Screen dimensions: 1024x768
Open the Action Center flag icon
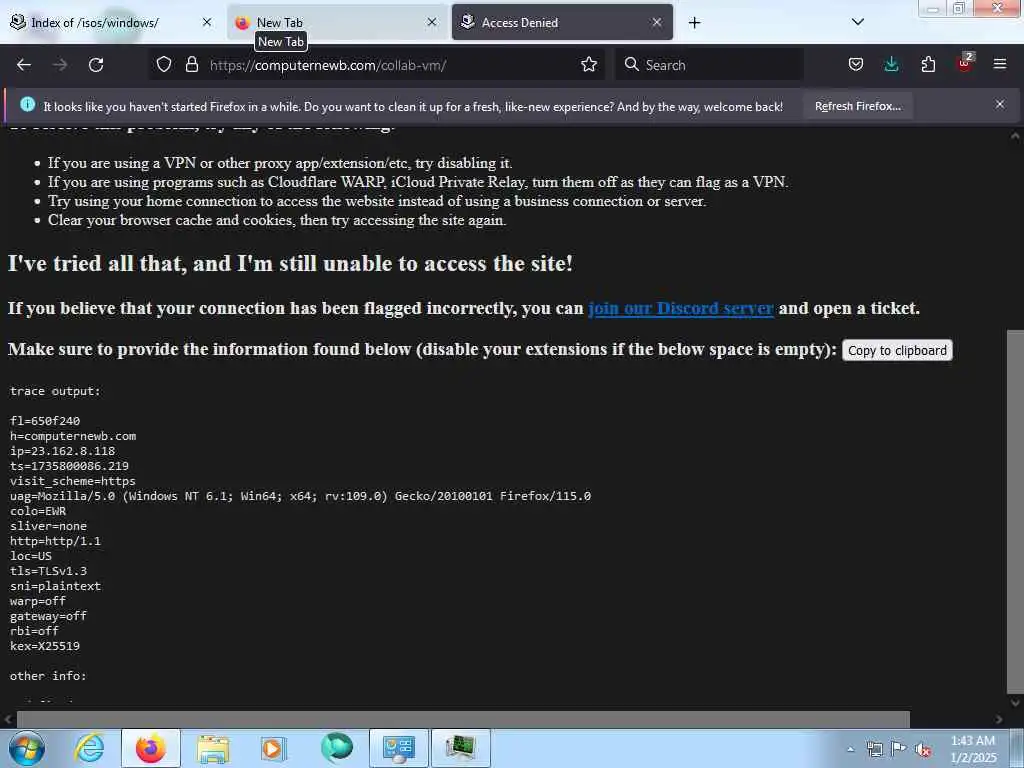point(899,749)
